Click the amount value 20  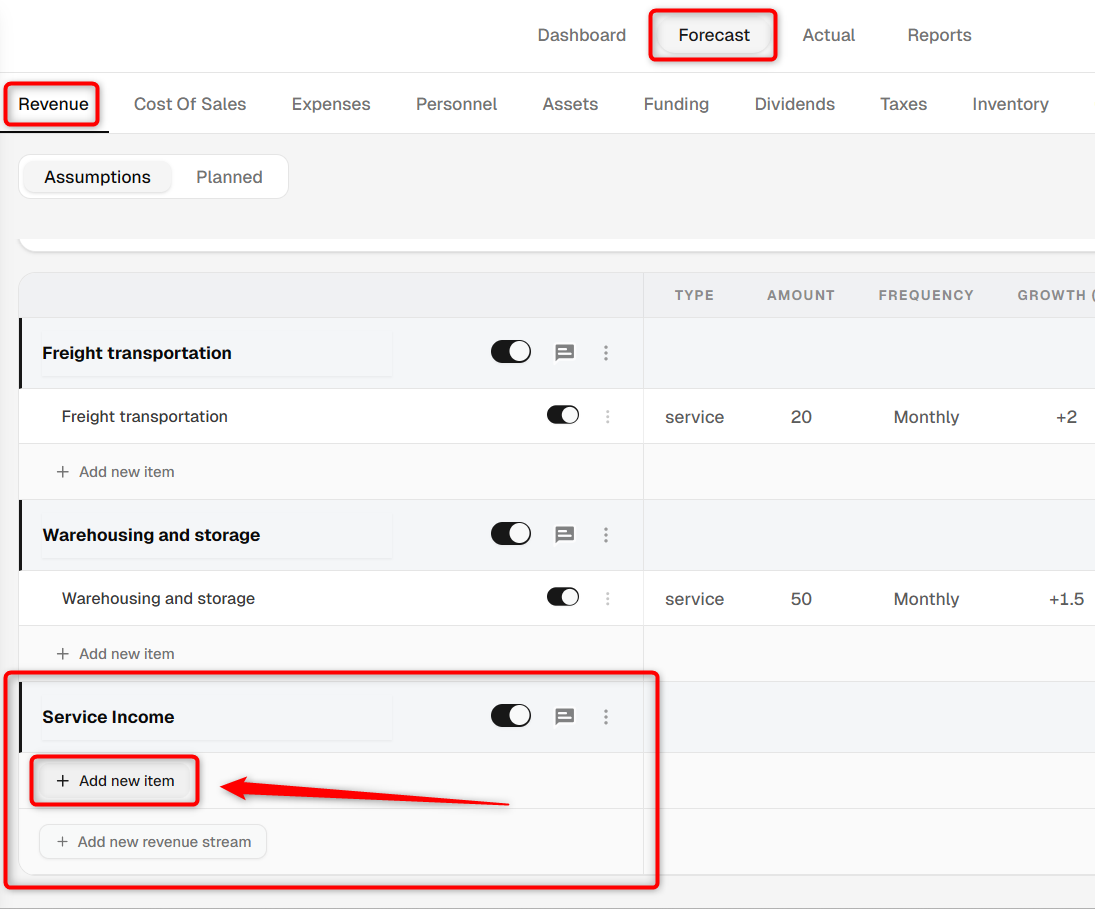[801, 417]
